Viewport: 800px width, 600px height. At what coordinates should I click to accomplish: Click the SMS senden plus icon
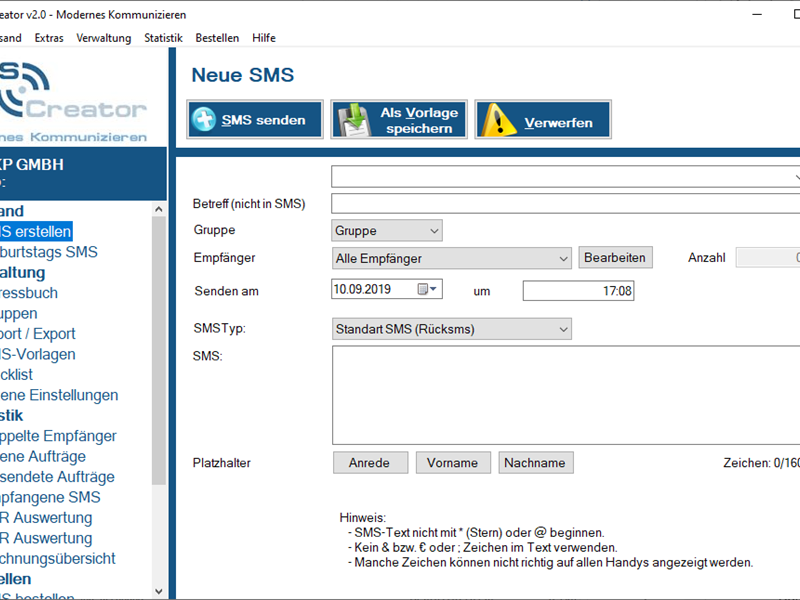pyautogui.click(x=204, y=121)
